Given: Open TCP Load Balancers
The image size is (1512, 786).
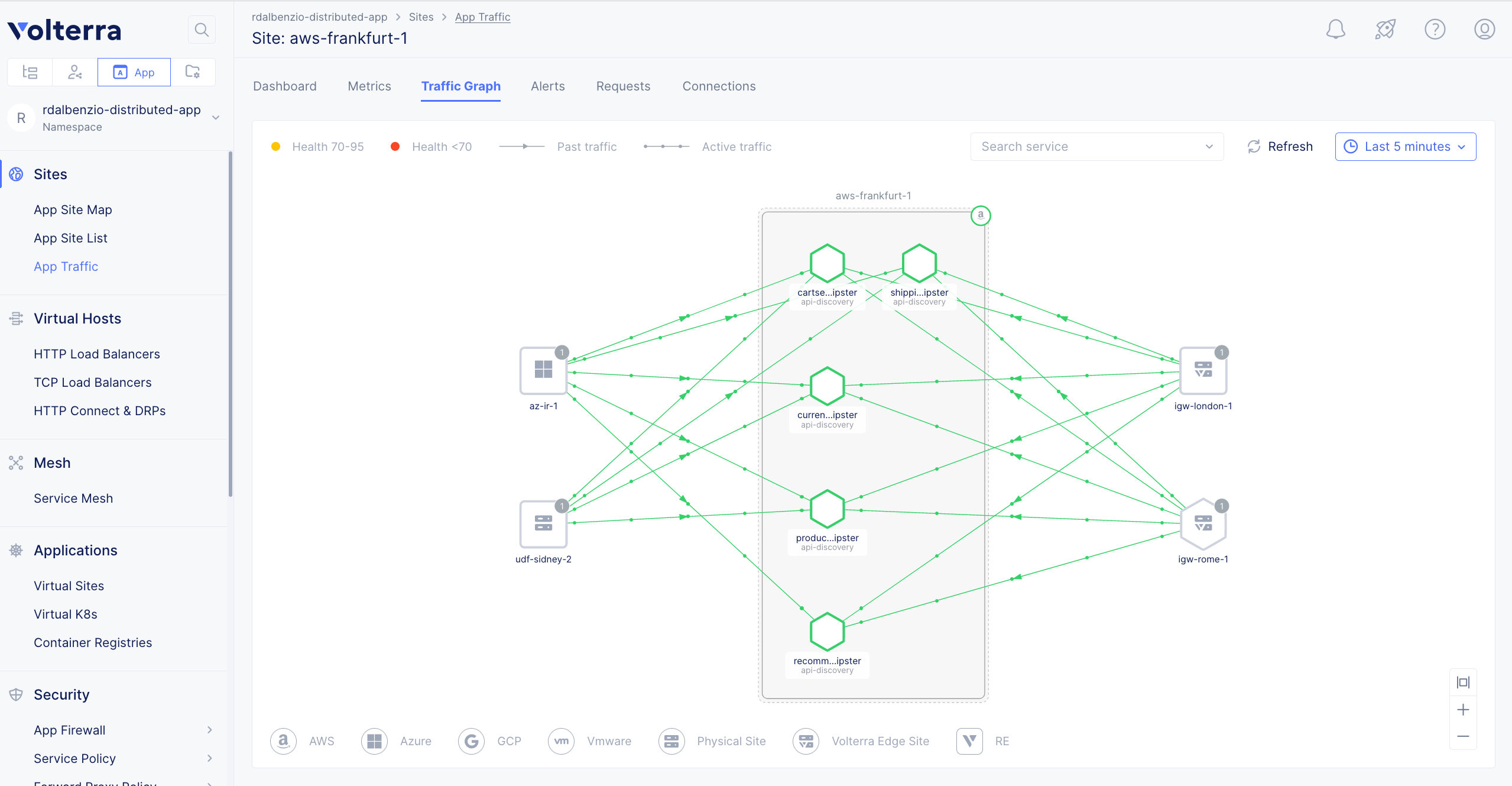Looking at the screenshot, I should pos(93,383).
